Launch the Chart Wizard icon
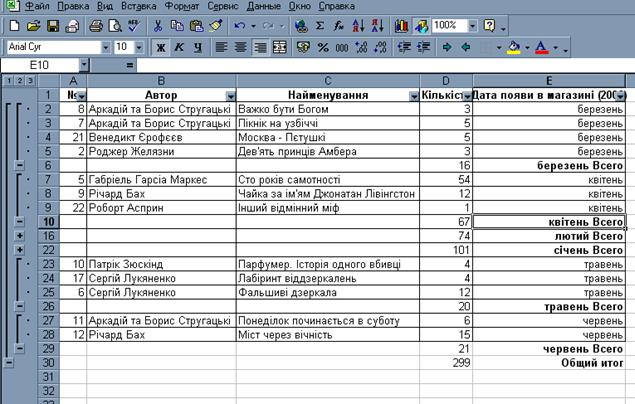The image size is (635, 404). (401, 26)
